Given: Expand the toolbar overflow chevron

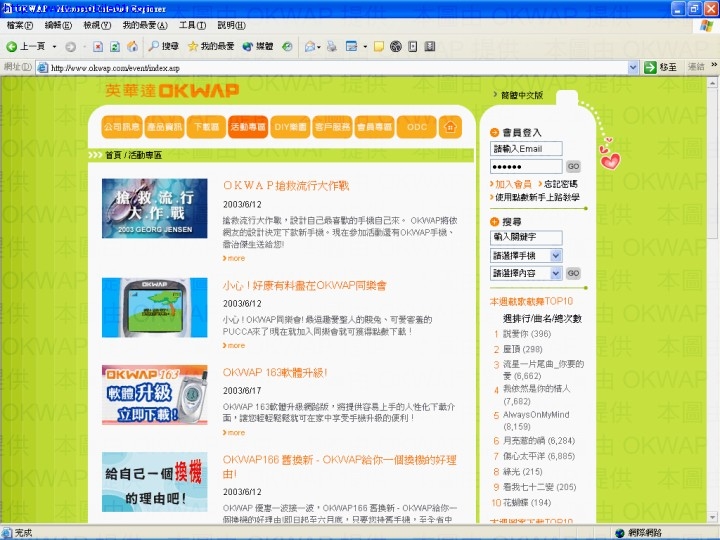Looking at the screenshot, I should 714,65.
